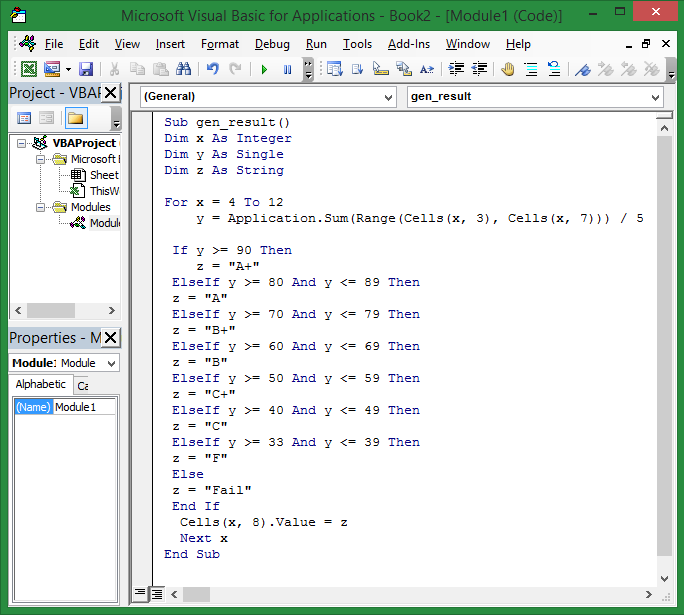Click the View Microsoft Excel icon
This screenshot has width=684, height=615.
(x=29, y=69)
